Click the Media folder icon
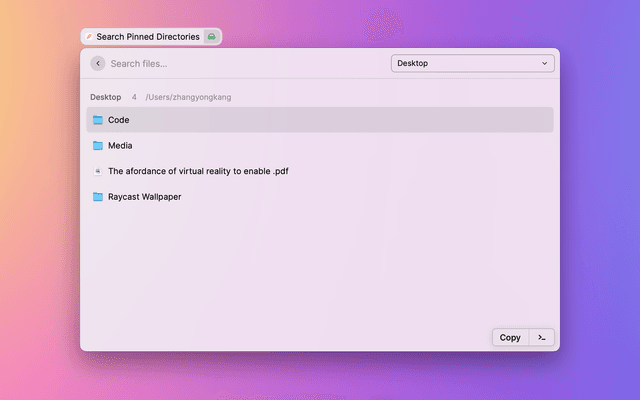 [x=98, y=146]
